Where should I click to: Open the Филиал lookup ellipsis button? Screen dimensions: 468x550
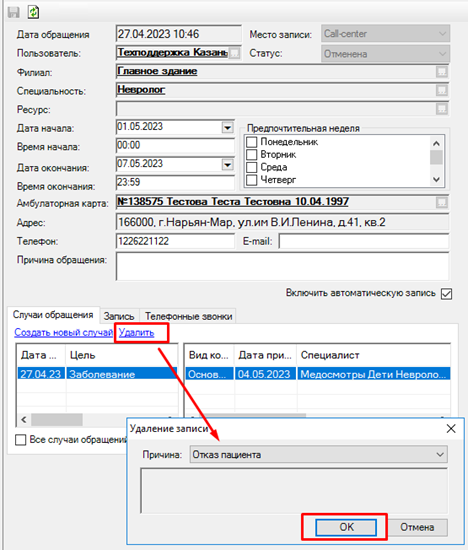pos(442,72)
